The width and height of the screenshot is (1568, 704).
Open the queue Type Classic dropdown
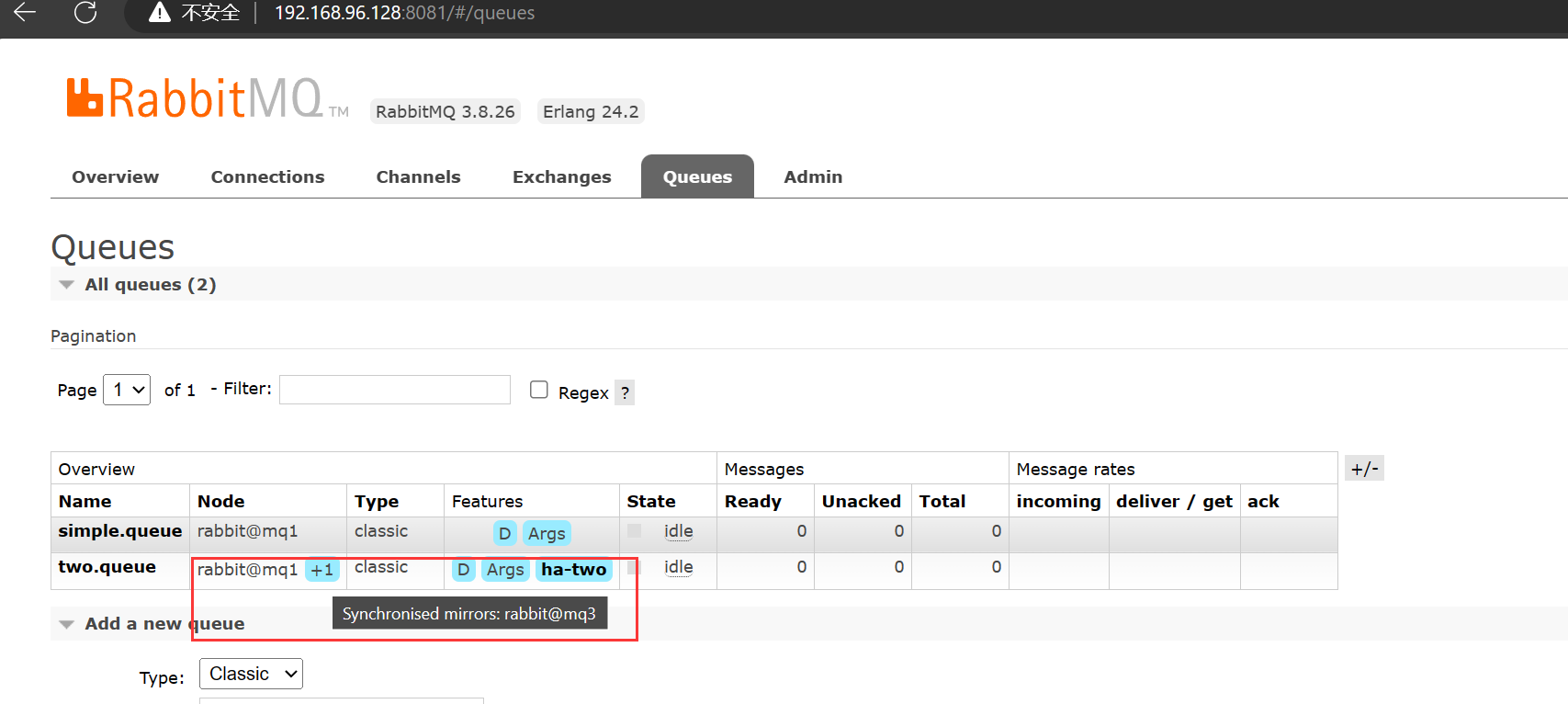coord(251,674)
